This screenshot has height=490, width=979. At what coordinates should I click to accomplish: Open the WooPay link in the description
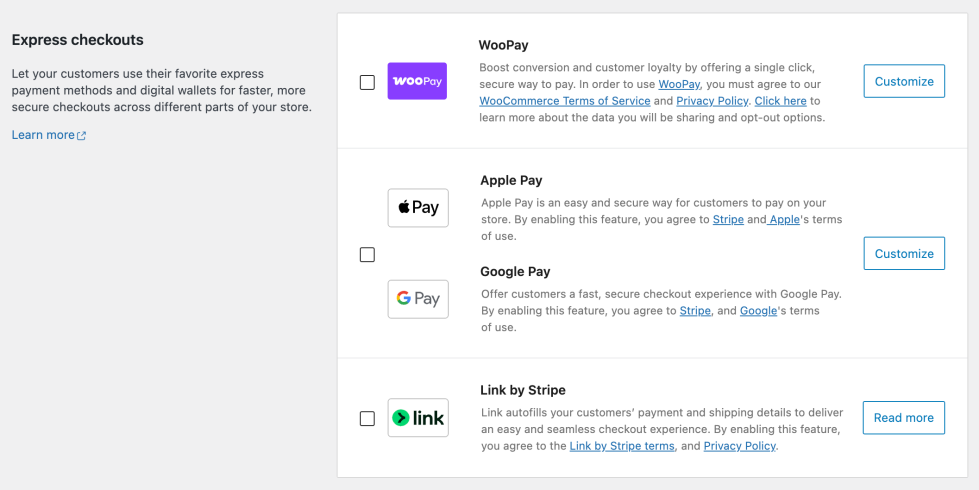click(679, 84)
